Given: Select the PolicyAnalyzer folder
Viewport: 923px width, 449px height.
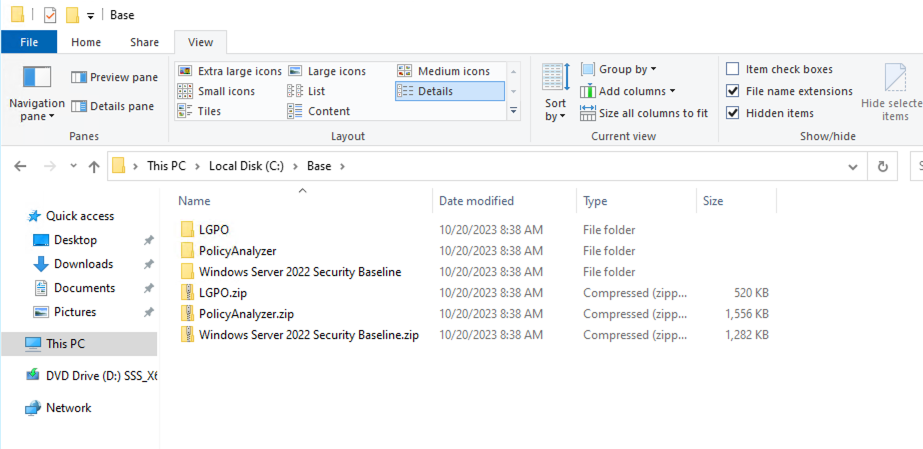Looking at the screenshot, I should point(237,251).
